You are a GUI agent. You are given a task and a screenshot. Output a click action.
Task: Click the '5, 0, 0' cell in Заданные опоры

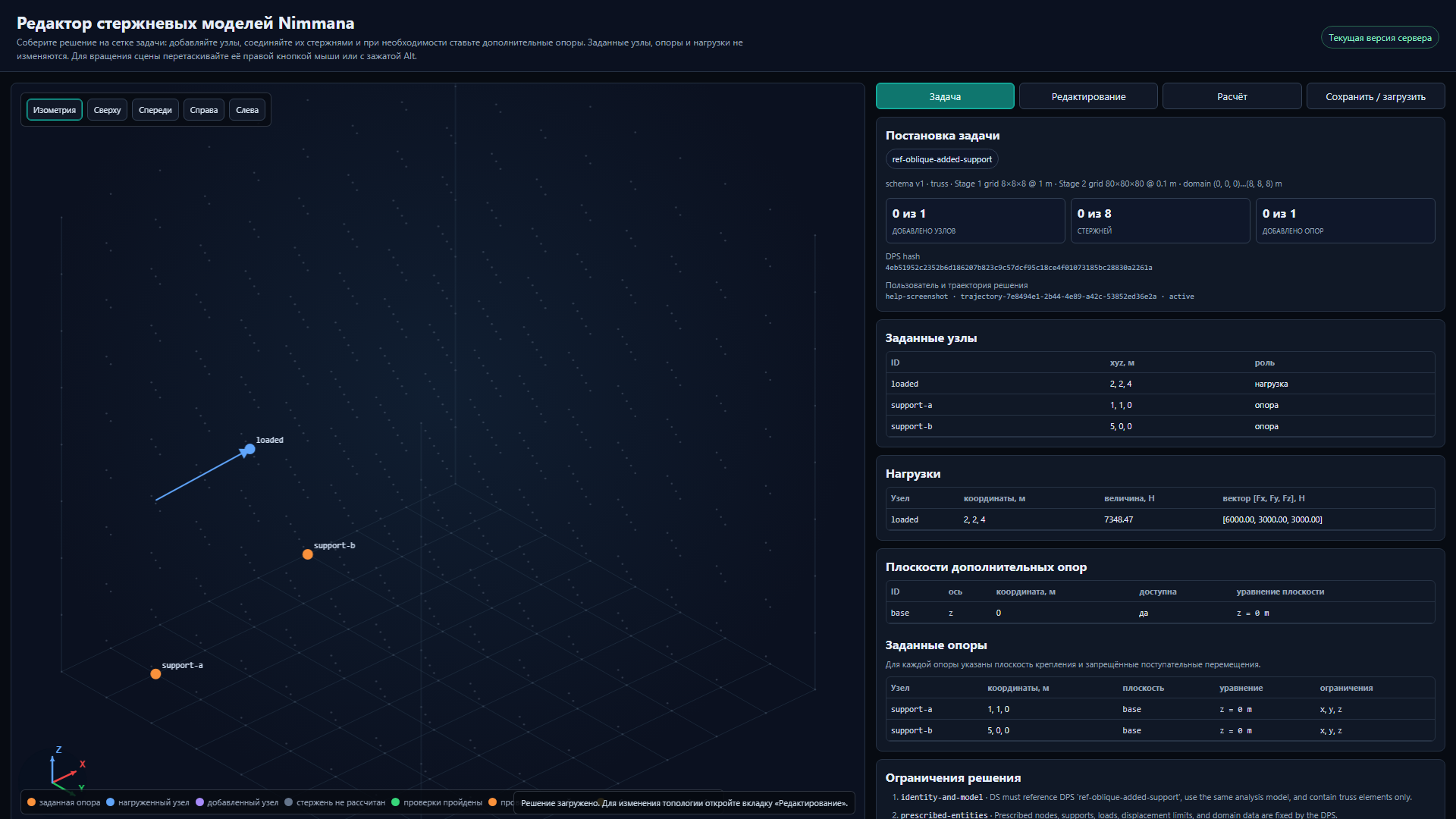998,730
